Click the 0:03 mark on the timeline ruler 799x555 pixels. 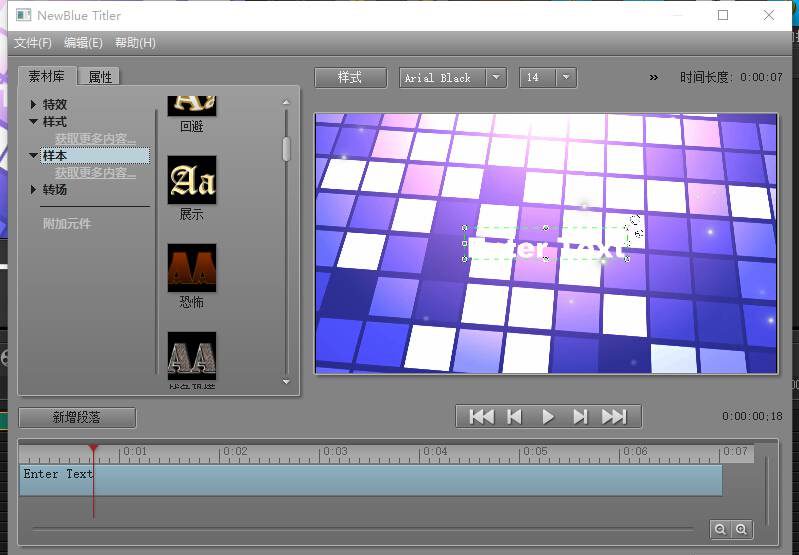coord(335,452)
